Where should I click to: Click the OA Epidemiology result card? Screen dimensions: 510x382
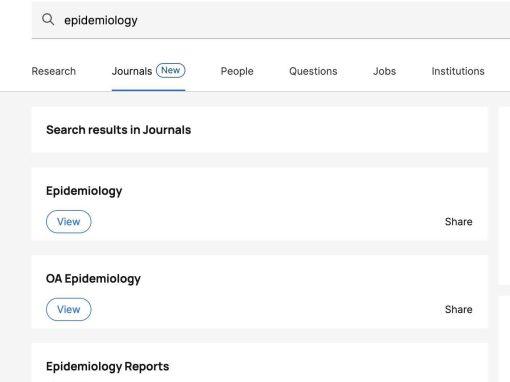(260, 292)
